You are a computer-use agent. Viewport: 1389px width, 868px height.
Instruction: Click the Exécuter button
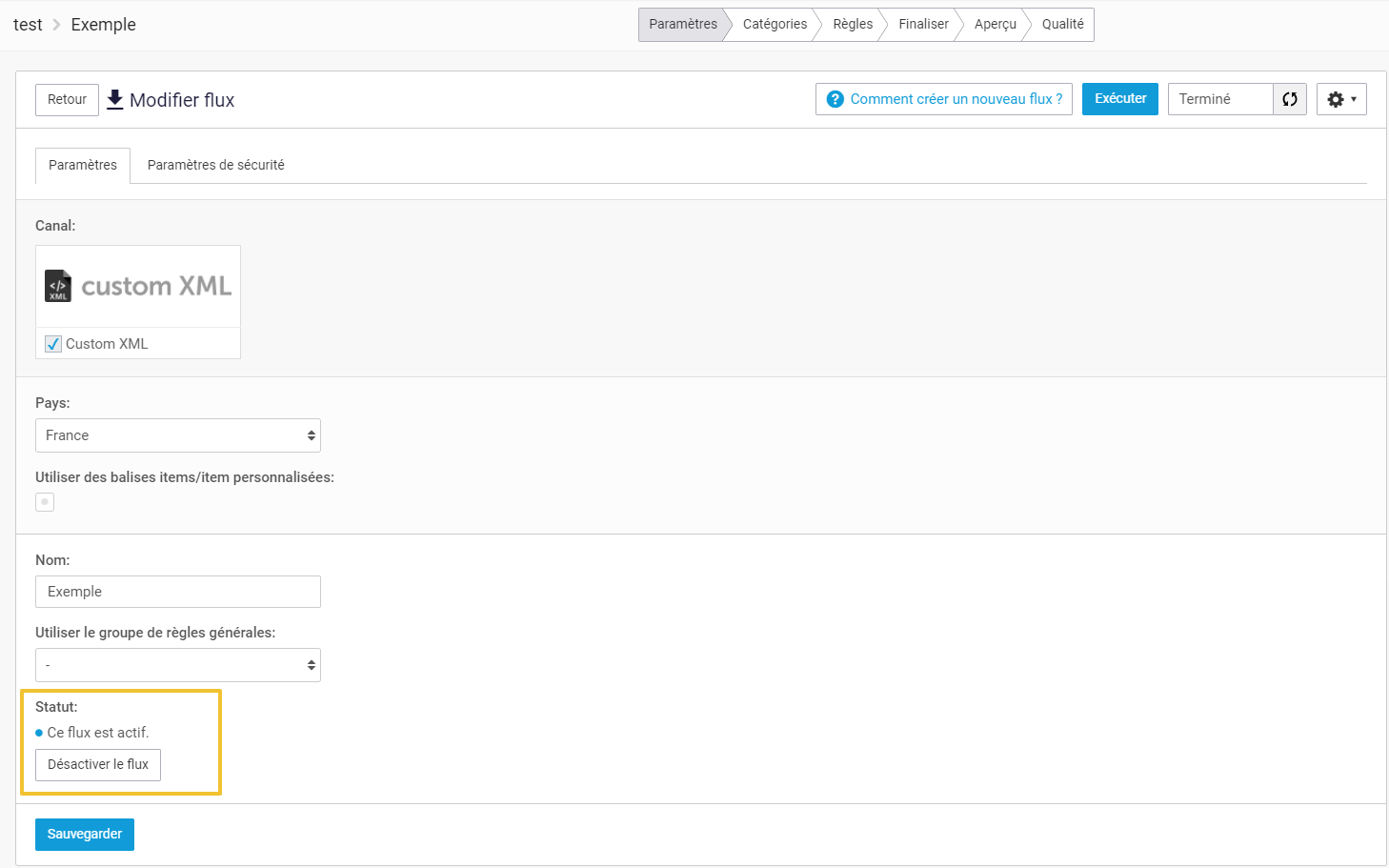point(1120,99)
